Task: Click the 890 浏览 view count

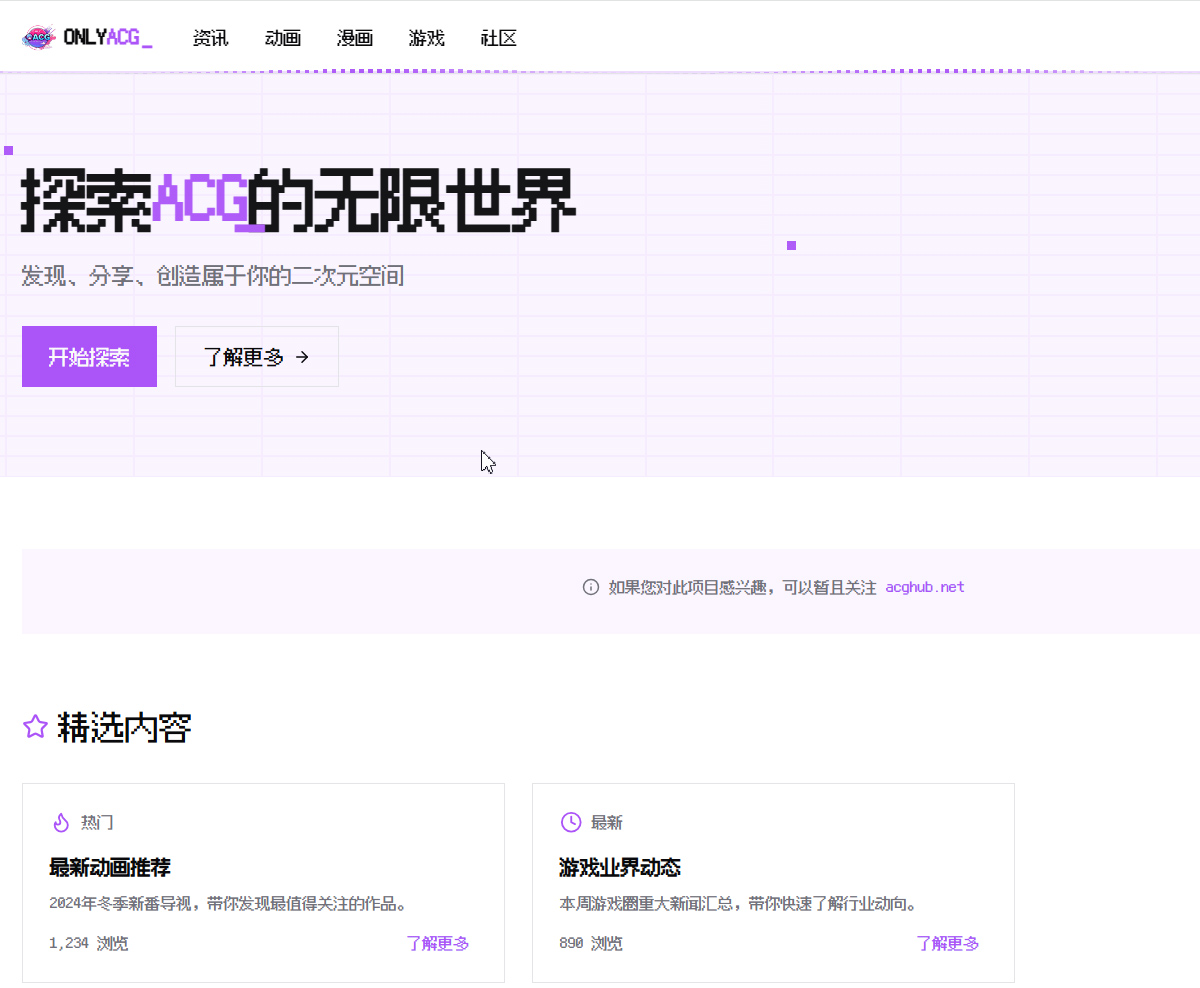Action: [x=591, y=943]
